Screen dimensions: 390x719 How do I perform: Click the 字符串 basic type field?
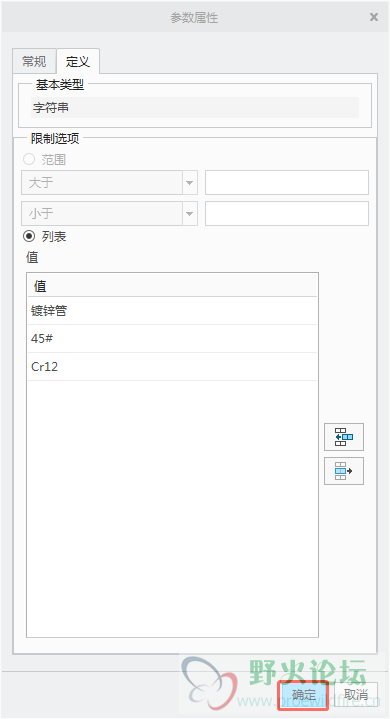point(195,108)
